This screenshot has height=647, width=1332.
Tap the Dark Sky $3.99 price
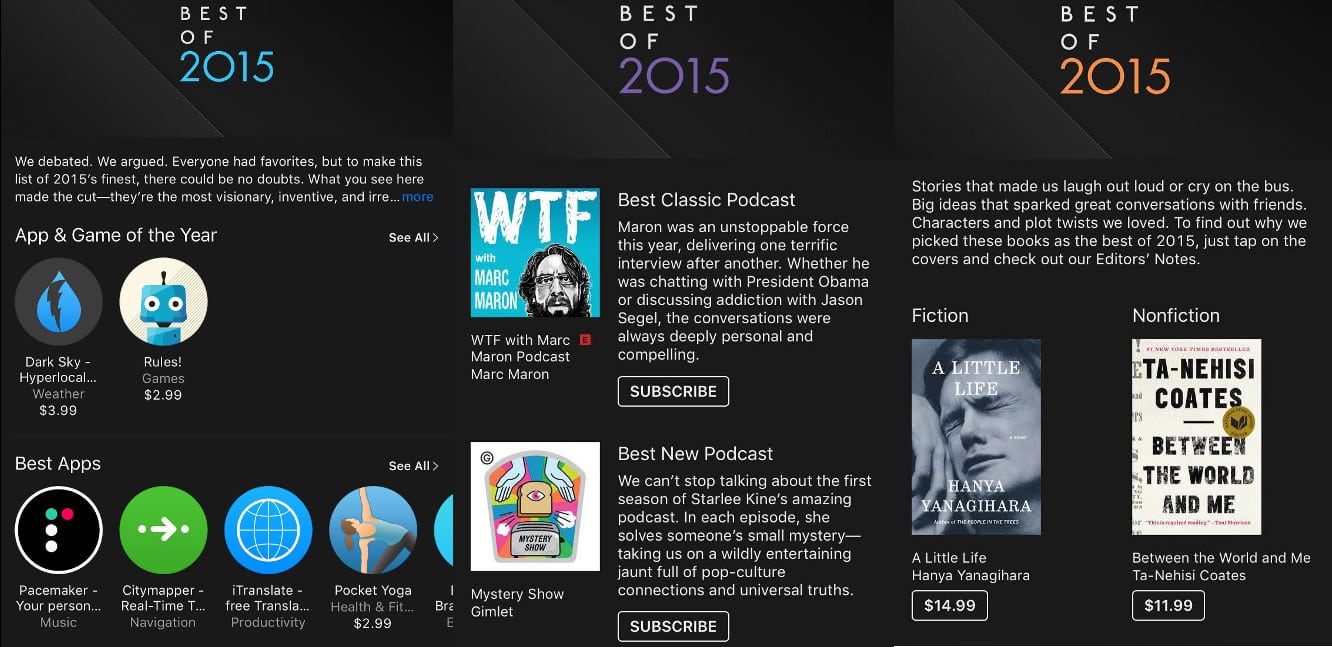[x=58, y=411]
